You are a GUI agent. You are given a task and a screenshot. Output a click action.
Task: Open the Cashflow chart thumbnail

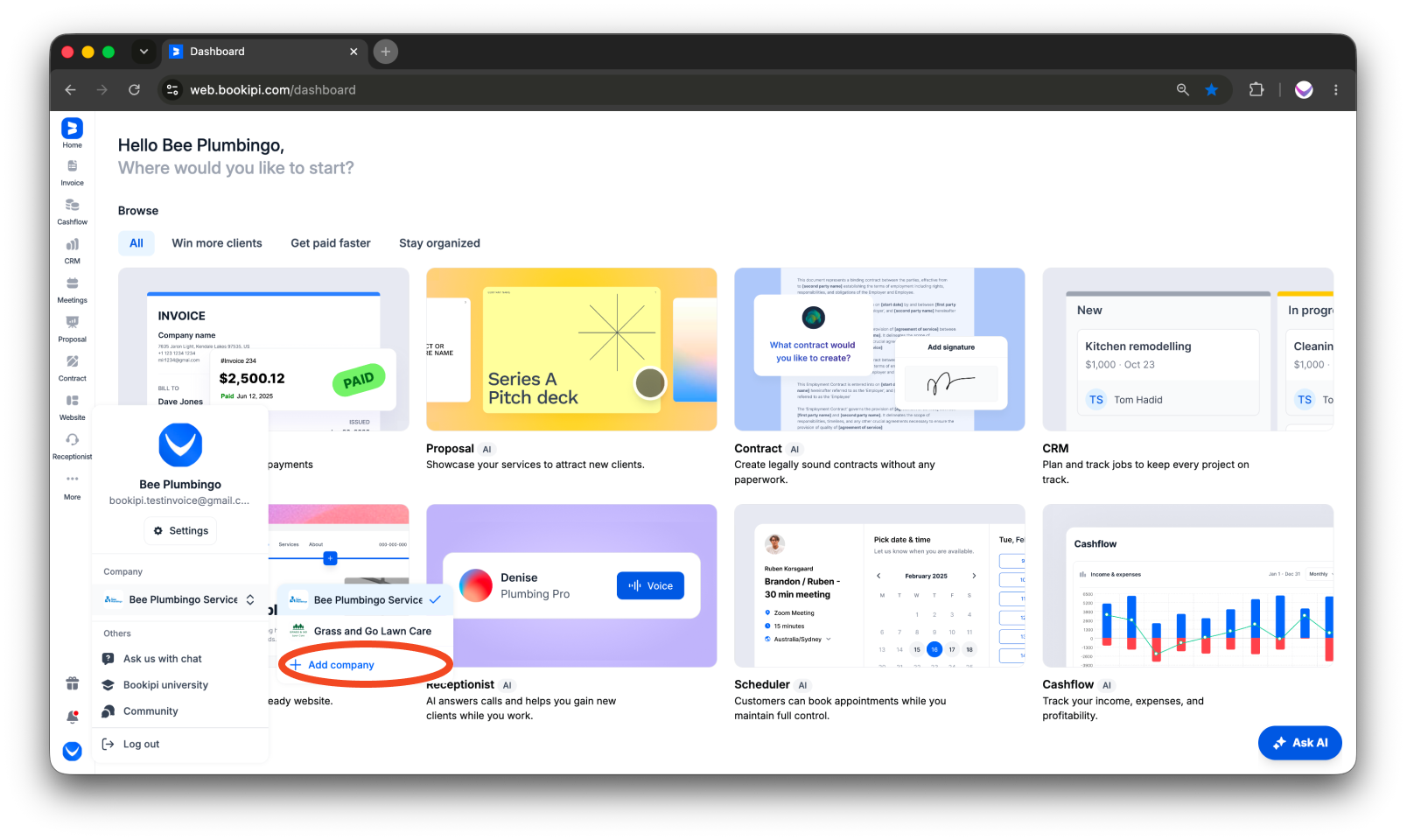[1188, 585]
